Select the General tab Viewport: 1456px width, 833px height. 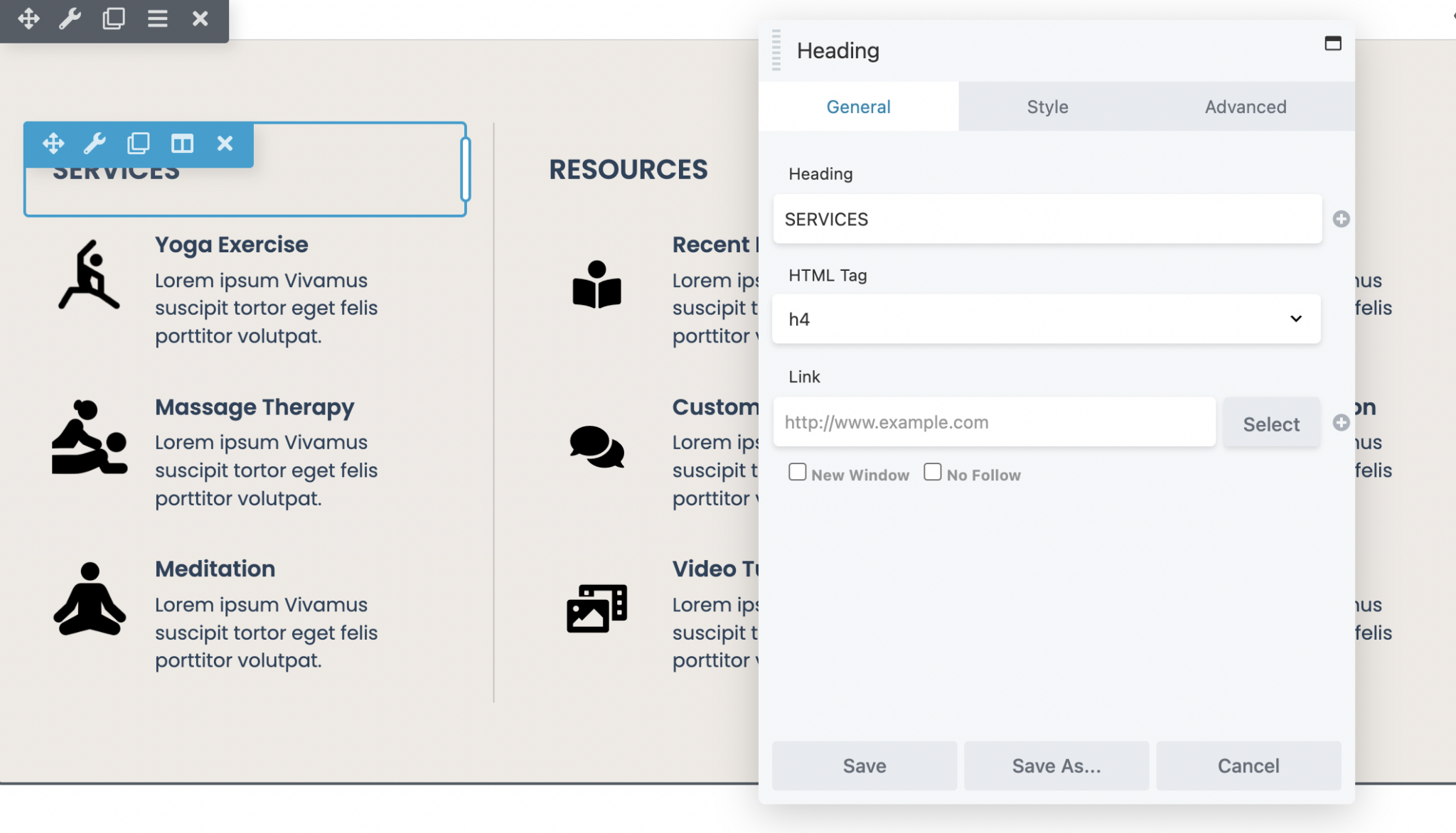[858, 107]
